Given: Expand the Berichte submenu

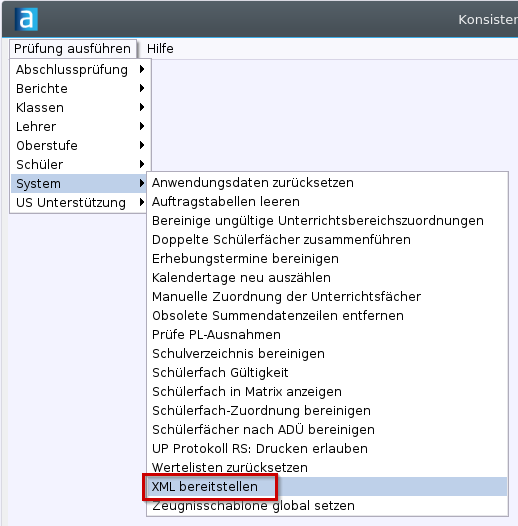Looking at the screenshot, I should 81,89.
